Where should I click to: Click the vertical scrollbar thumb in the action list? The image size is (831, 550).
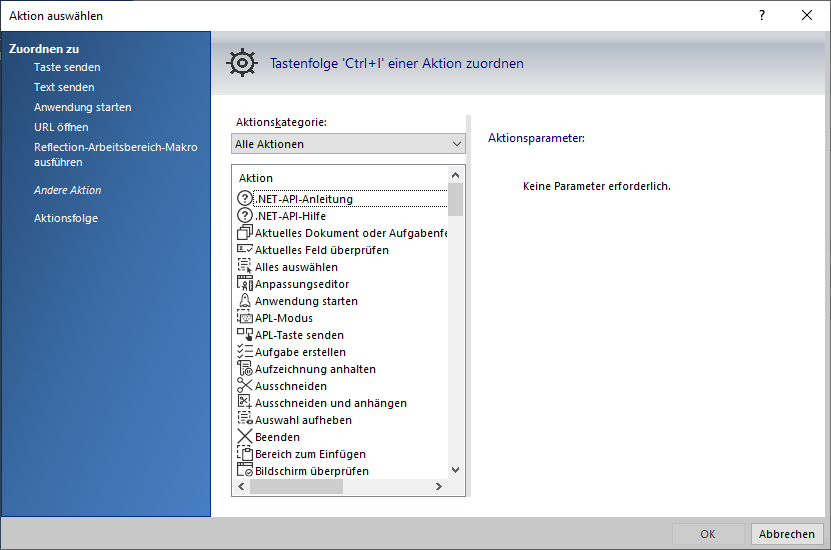(455, 199)
